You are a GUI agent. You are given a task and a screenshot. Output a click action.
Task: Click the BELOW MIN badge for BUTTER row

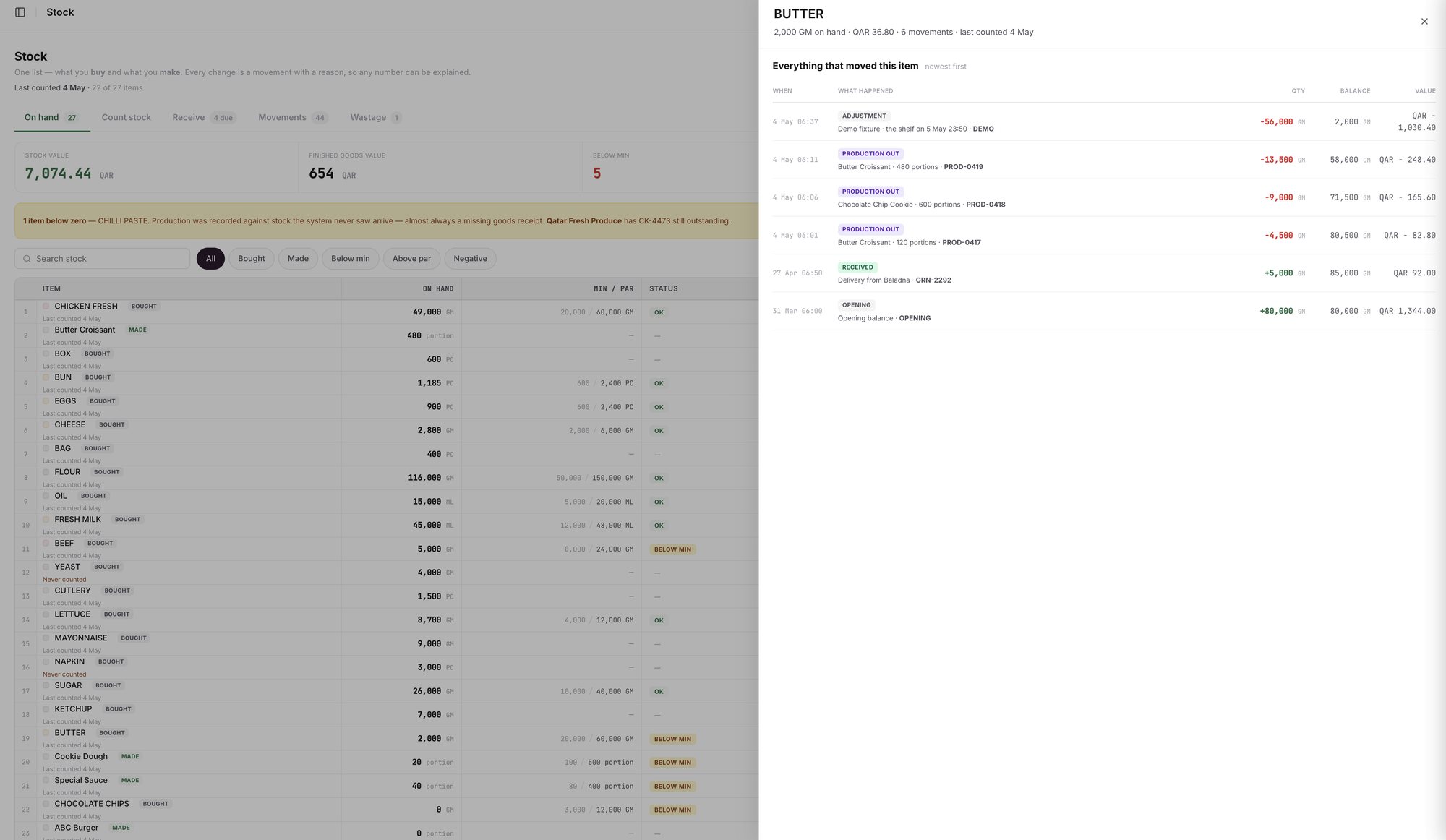click(x=672, y=739)
